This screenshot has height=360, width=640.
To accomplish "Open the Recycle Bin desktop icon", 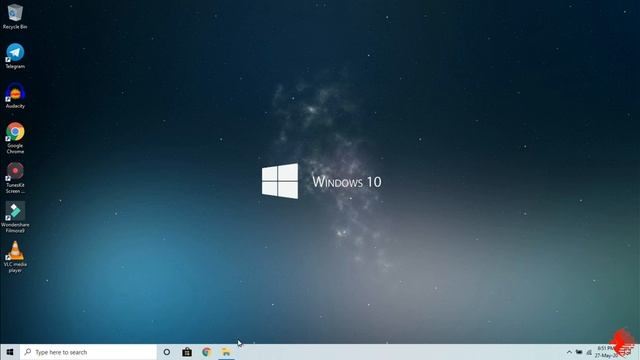I will pyautogui.click(x=15, y=16).
